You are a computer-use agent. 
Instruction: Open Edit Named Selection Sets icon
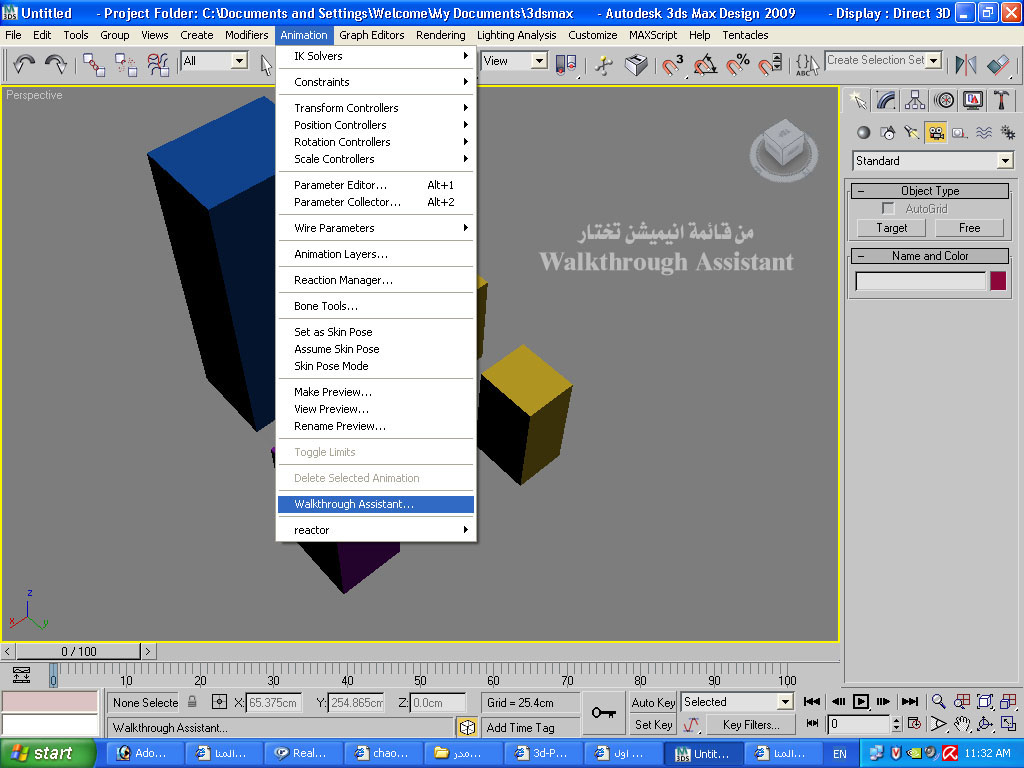807,64
